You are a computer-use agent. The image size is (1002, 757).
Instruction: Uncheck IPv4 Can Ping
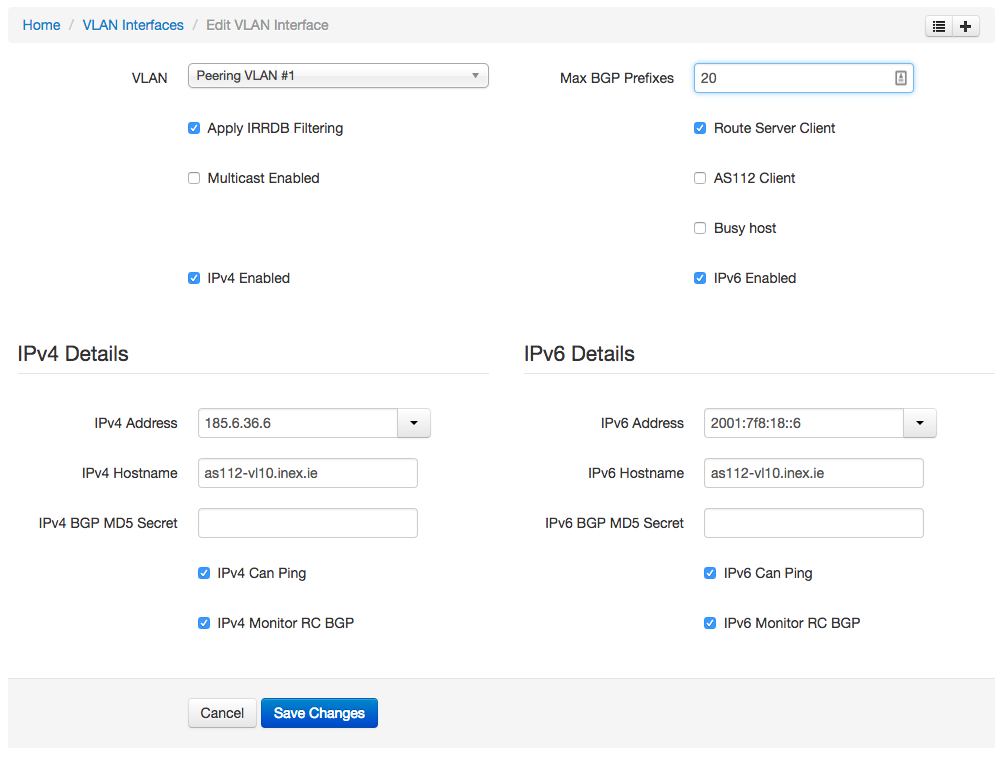(x=204, y=573)
